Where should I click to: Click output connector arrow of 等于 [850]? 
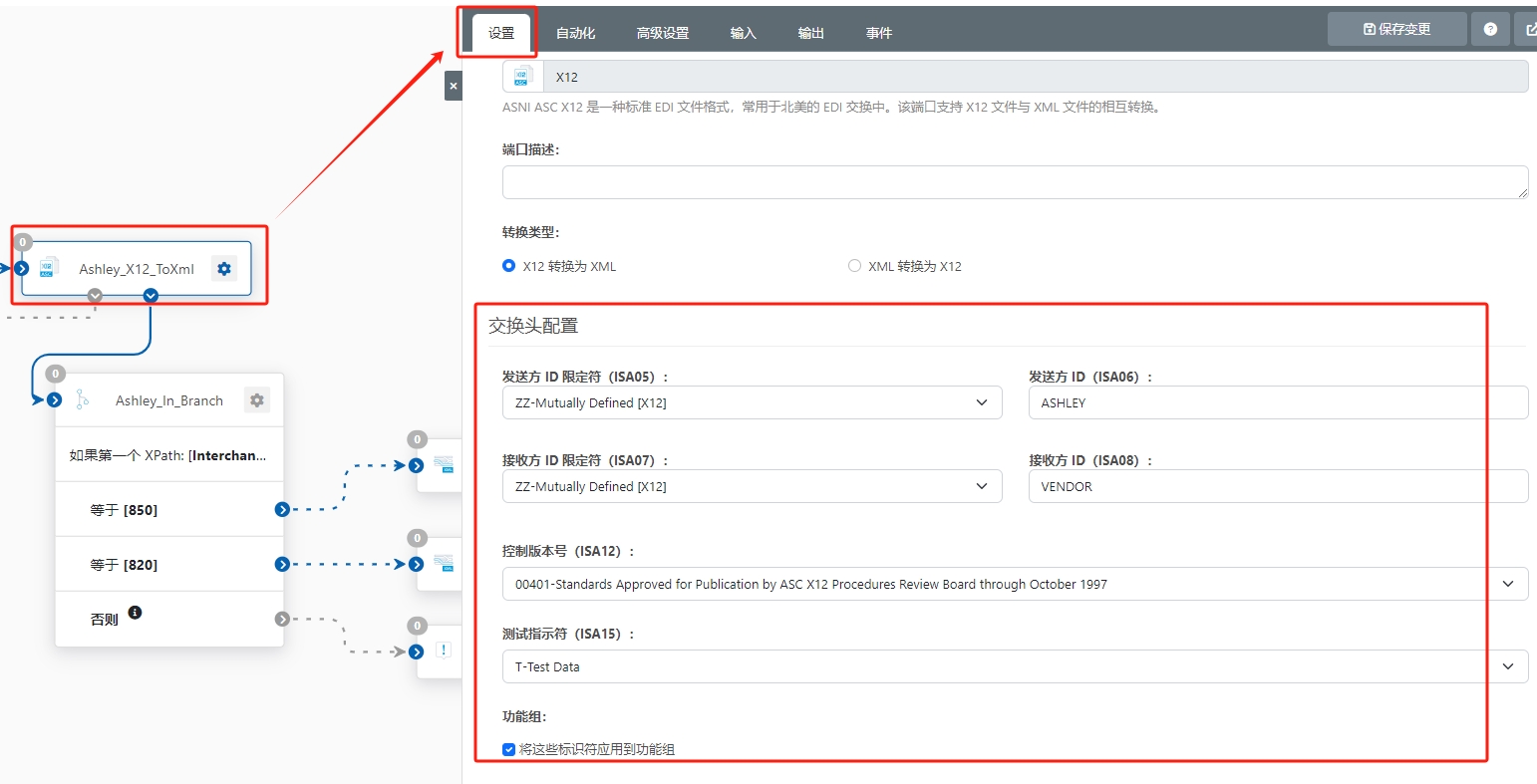coord(282,510)
